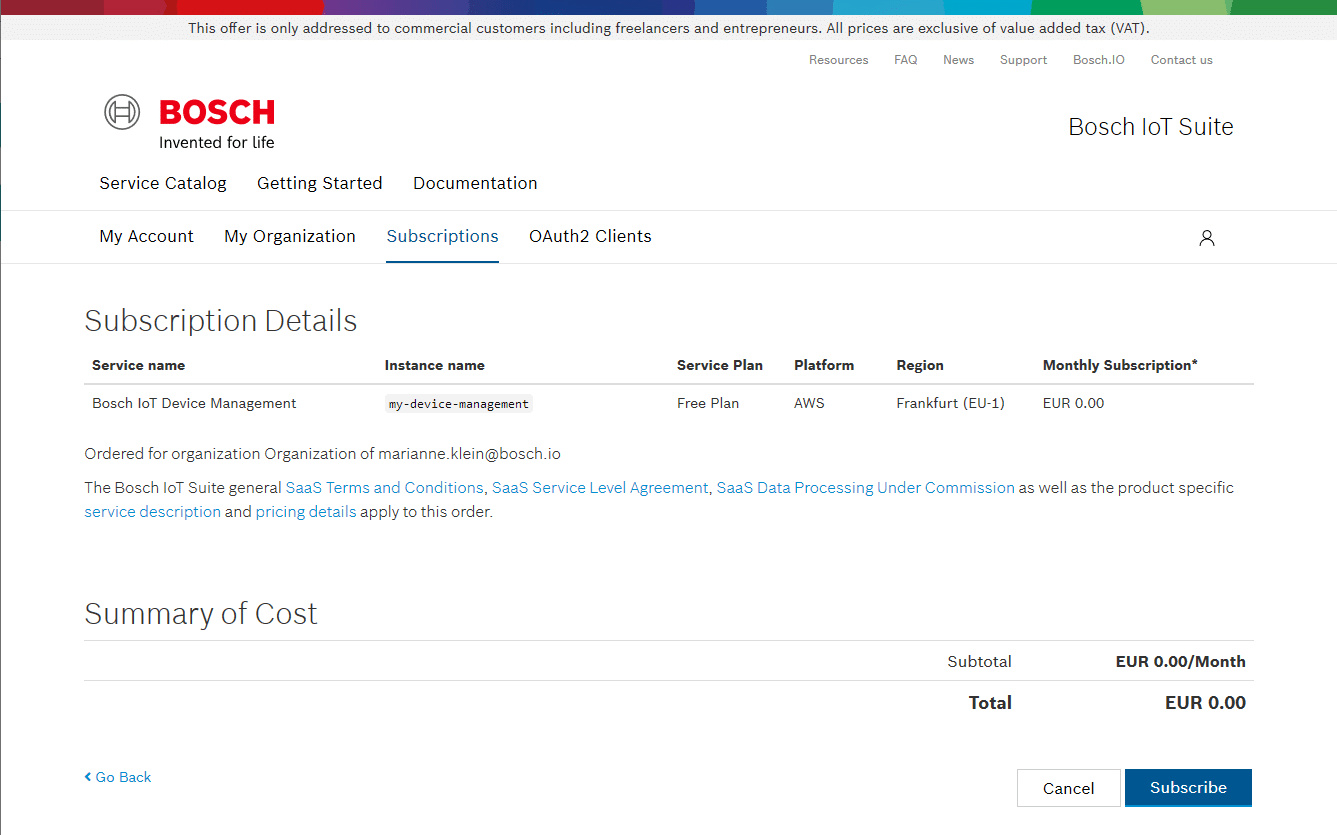
Task: Click the Service name column header
Action: (x=138, y=365)
